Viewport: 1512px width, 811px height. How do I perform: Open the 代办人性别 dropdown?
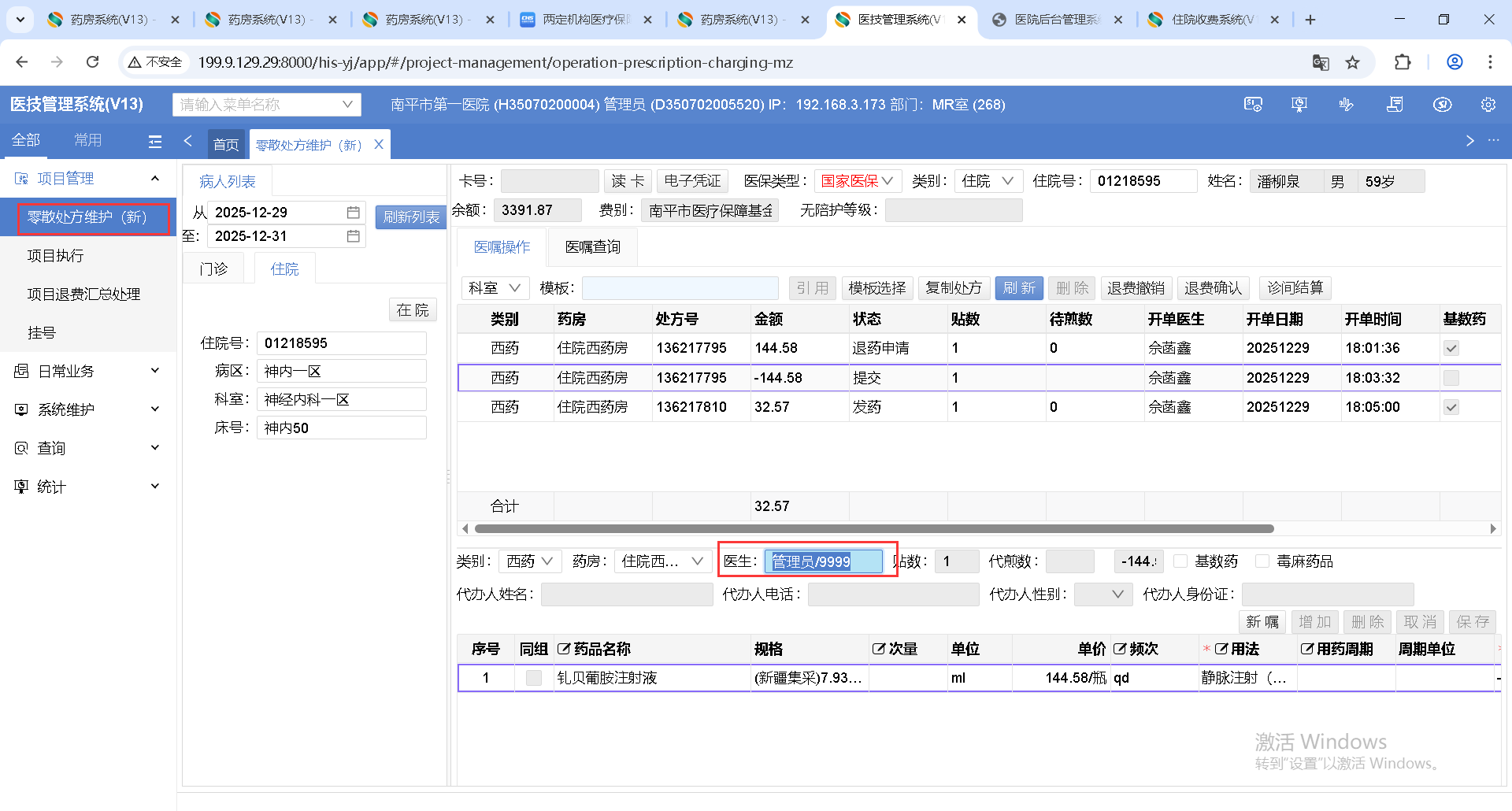click(1102, 594)
